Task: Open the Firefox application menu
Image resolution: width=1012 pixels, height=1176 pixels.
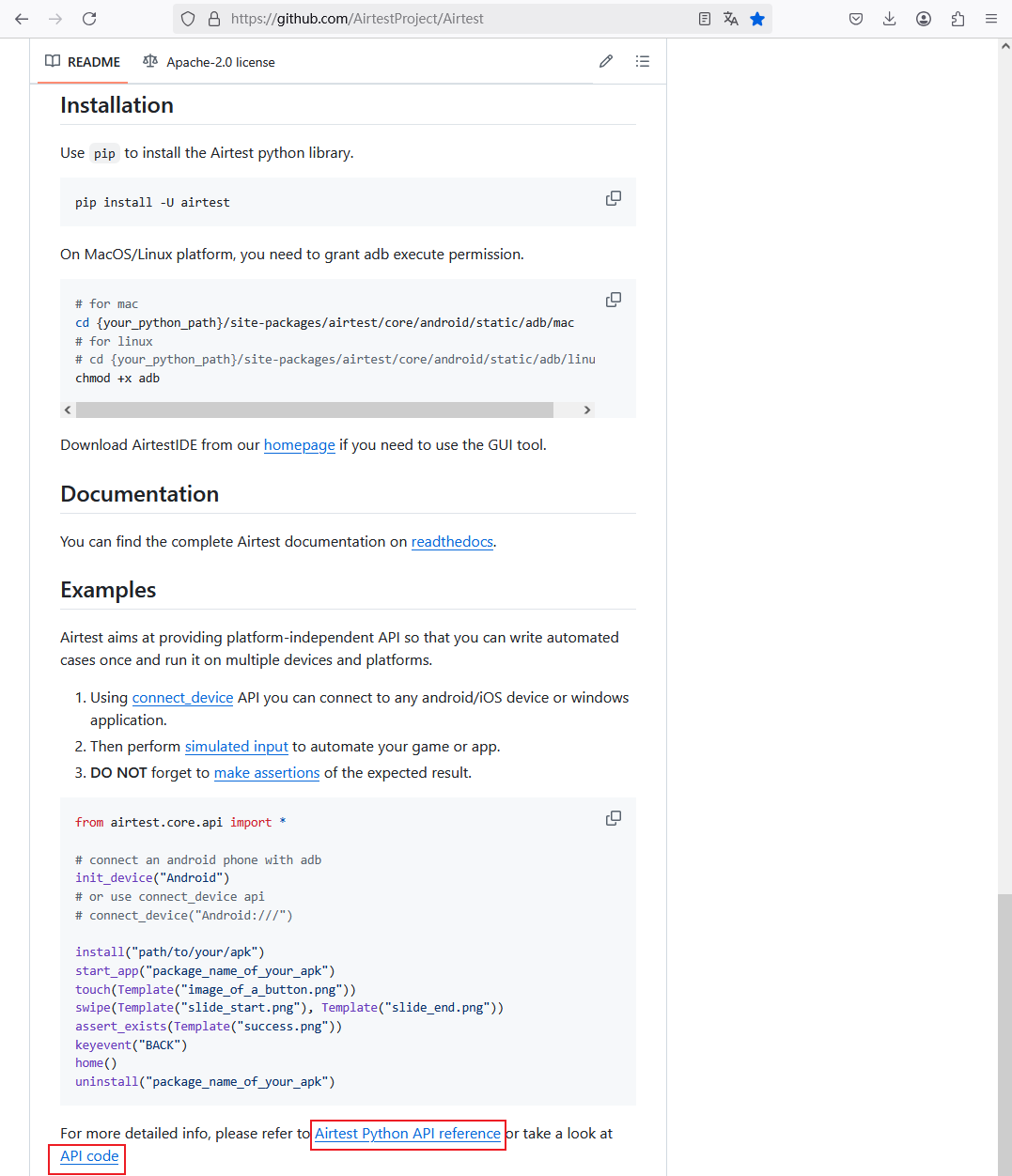Action: pos(991,19)
